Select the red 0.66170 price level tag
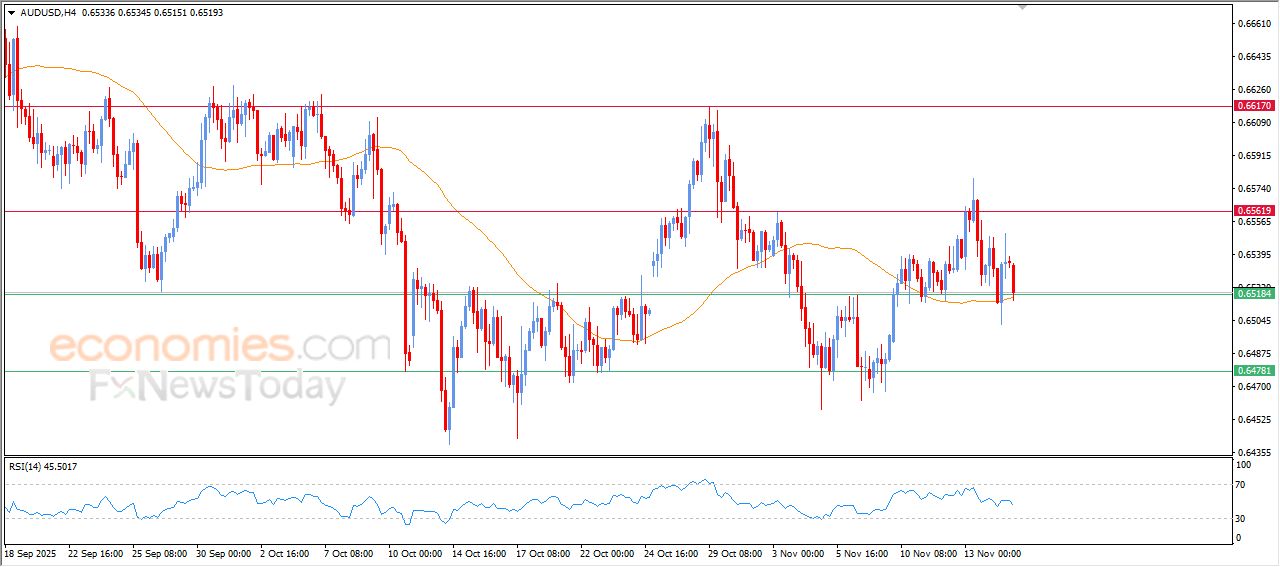1280x567 pixels. tap(1254, 106)
